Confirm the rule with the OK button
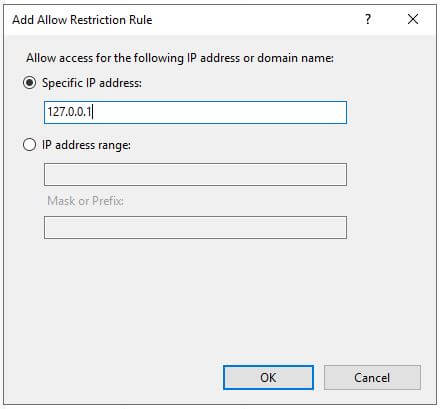Viewport: 441px width, 409px height. coord(268,377)
